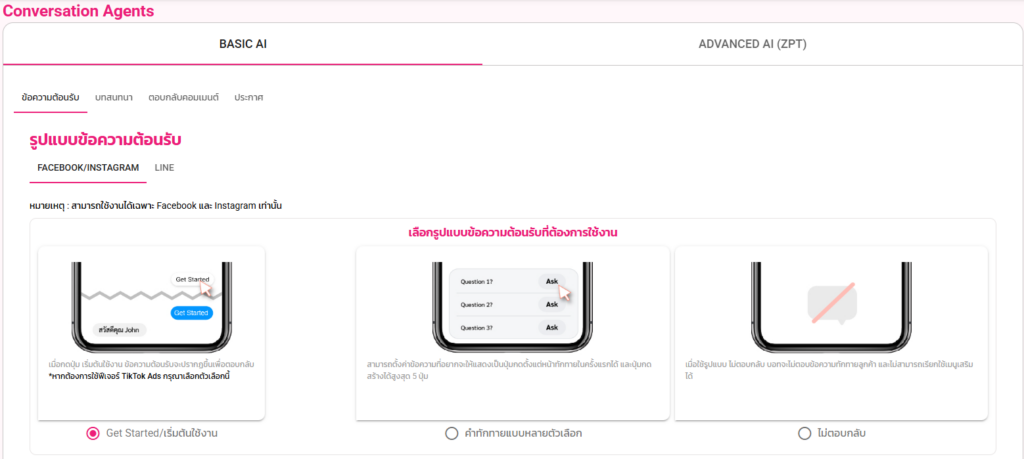Switch to the LINE platform tab

pyautogui.click(x=164, y=168)
